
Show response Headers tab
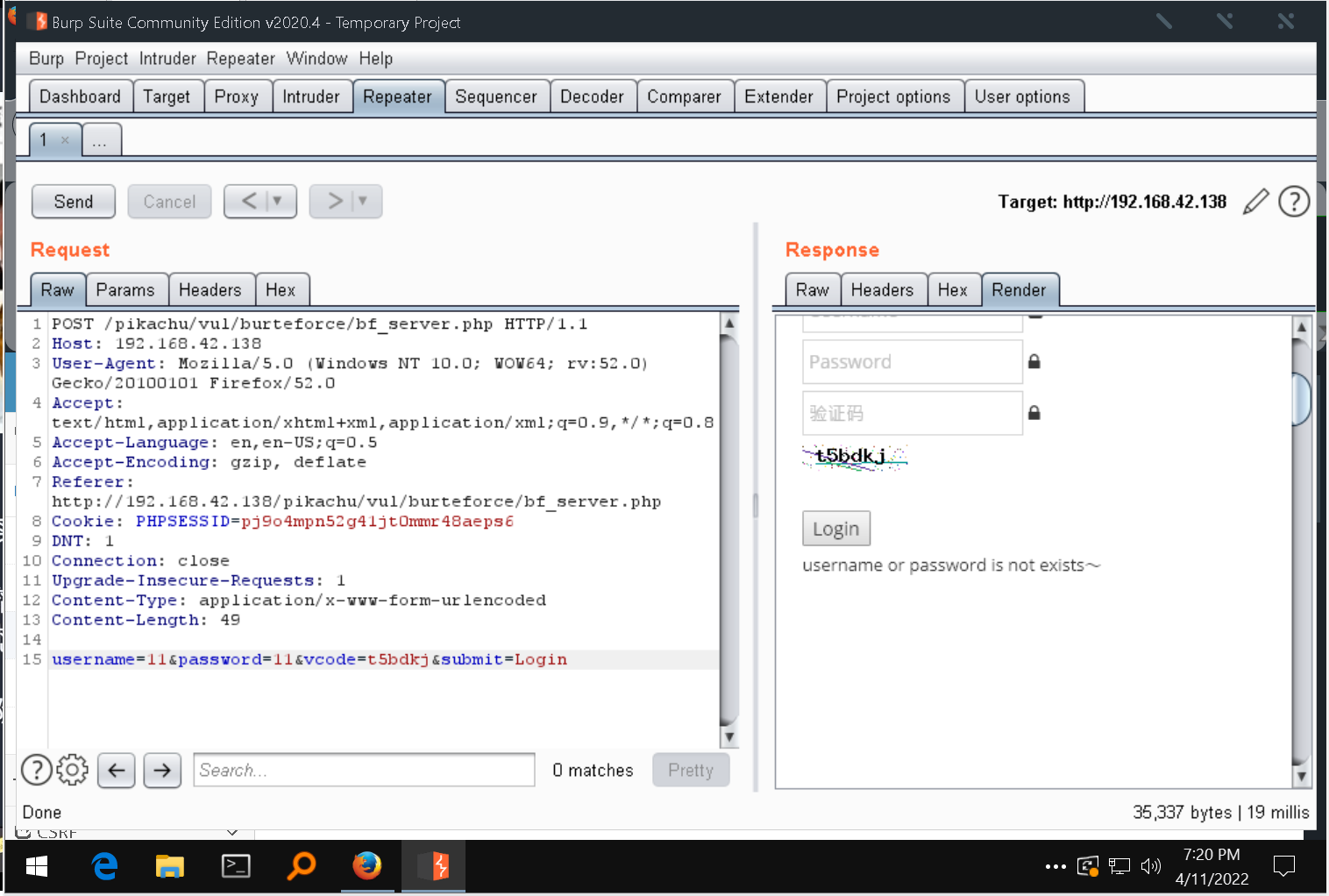[x=883, y=290]
